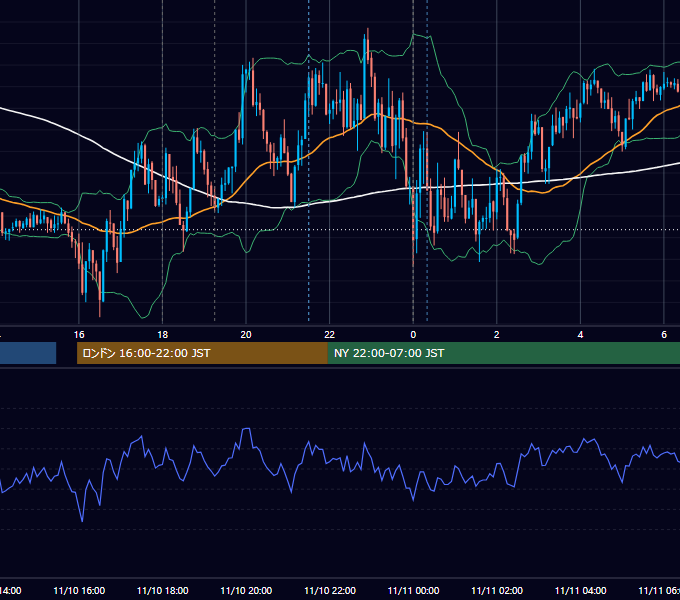Screen dimensions: 680x600
Task: Click the '11/11 00:00' date label
Action: [413, 591]
